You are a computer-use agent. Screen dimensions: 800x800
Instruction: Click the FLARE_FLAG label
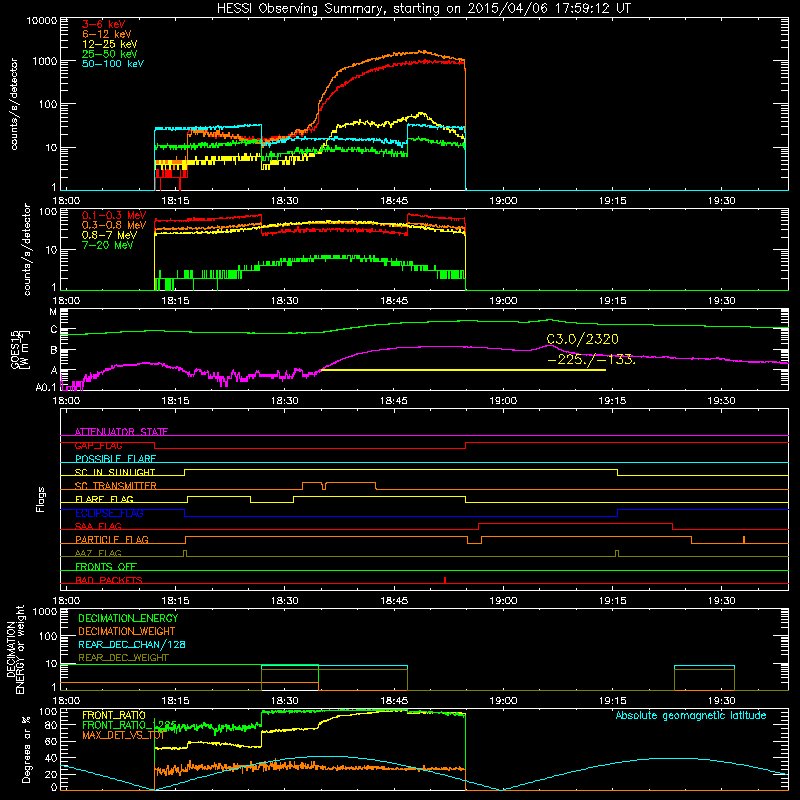click(104, 499)
